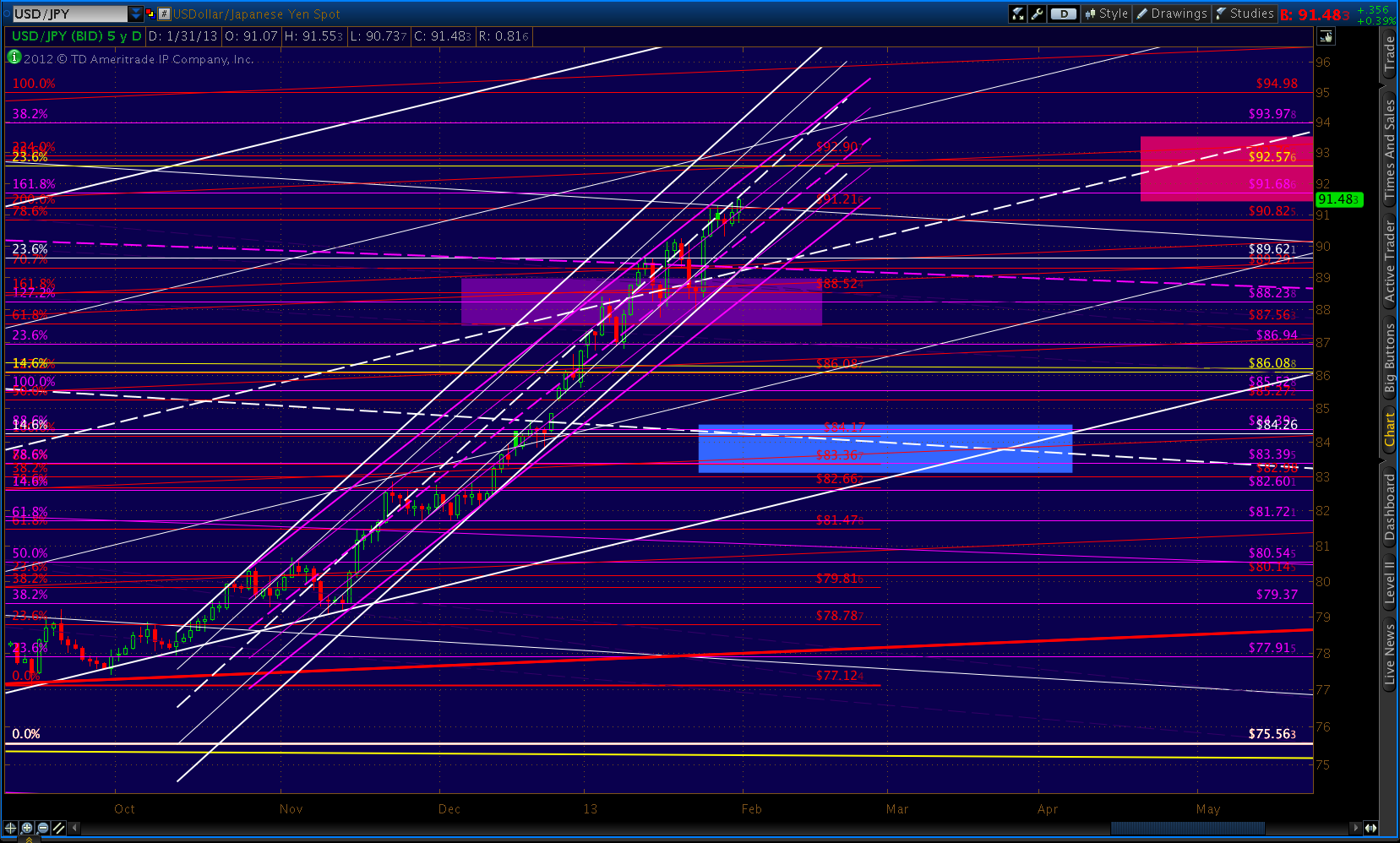The width and height of the screenshot is (1400, 843).
Task: Click the $79.37 price label
Action: [x=1277, y=595]
